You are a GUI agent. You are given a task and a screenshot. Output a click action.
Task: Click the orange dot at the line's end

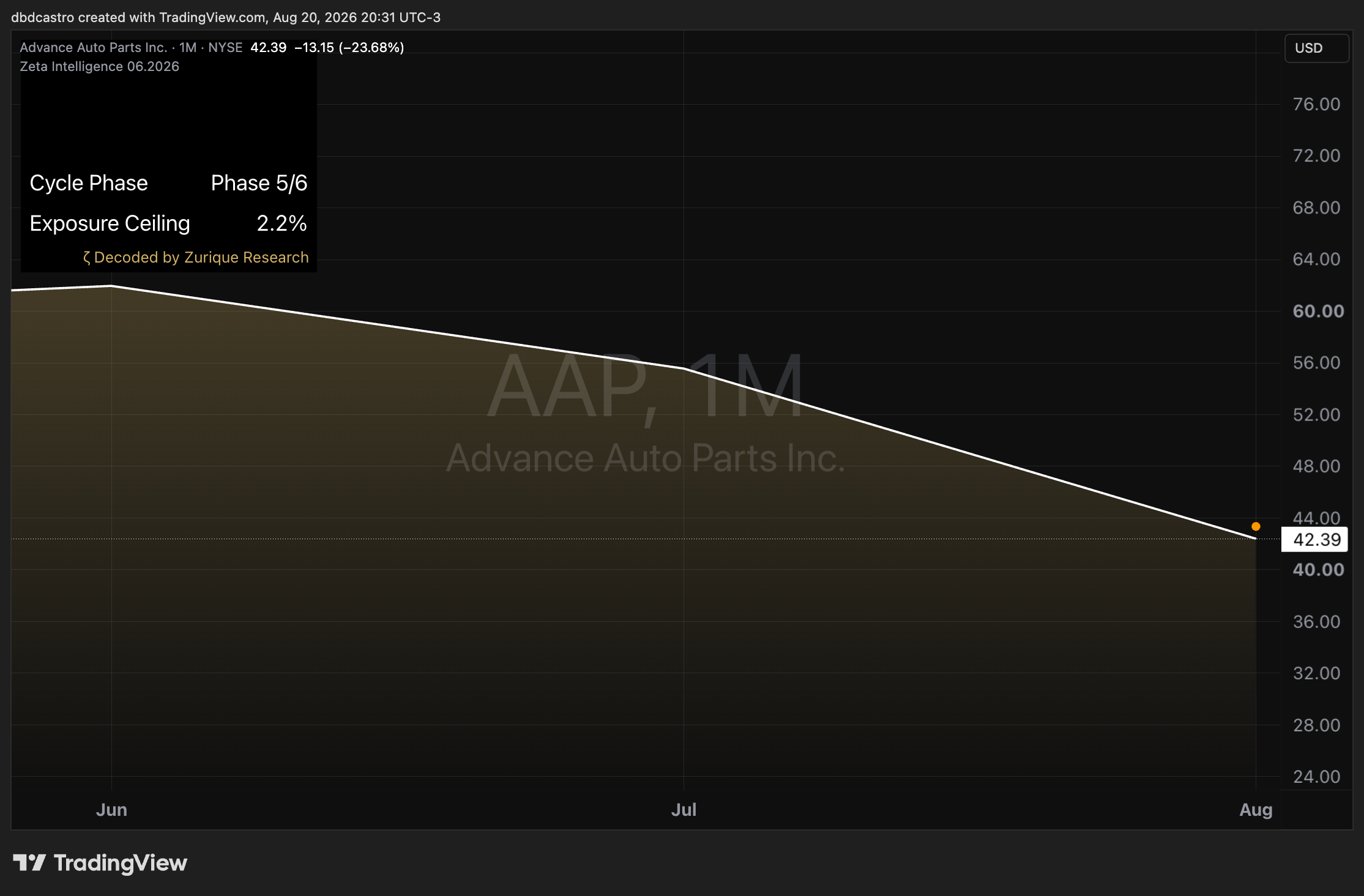1256,526
